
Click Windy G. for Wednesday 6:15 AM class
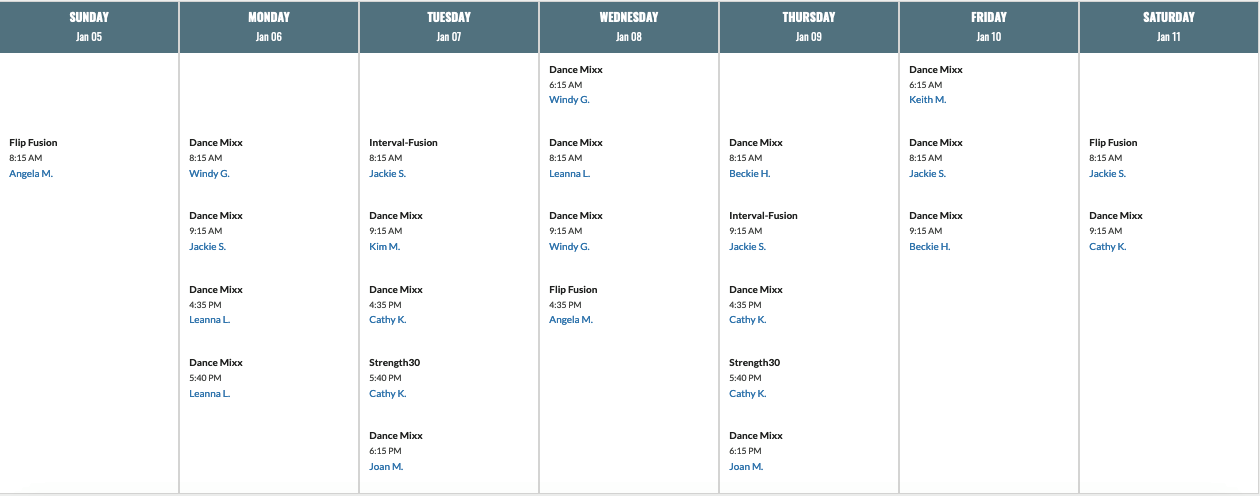[569, 100]
